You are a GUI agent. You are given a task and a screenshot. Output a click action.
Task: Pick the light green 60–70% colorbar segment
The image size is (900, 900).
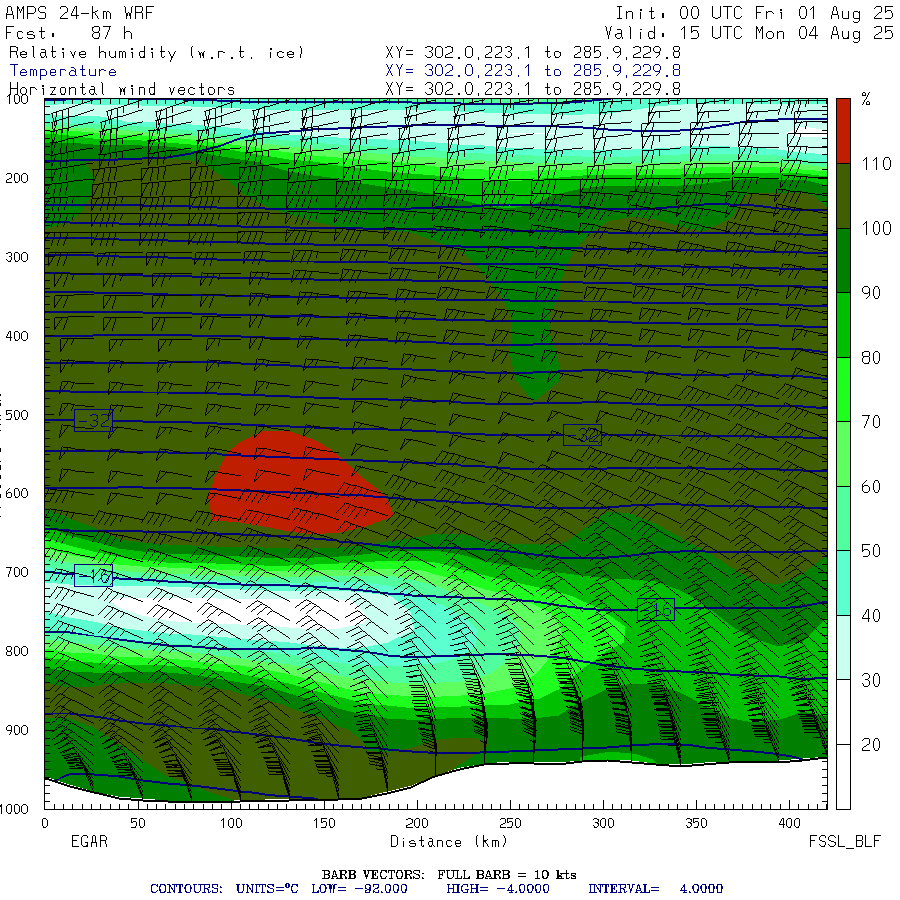pyautogui.click(x=843, y=454)
